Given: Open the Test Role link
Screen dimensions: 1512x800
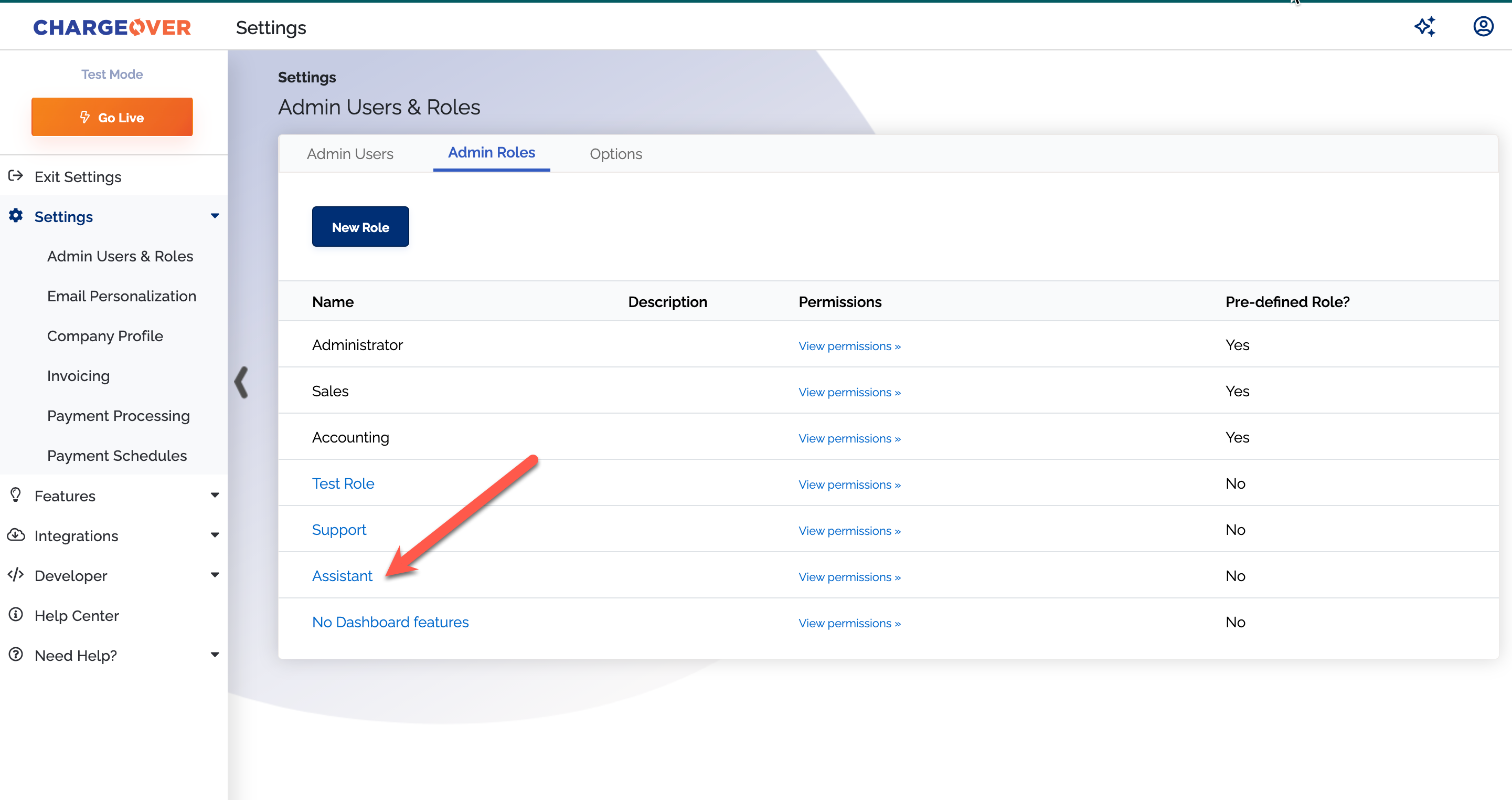Looking at the screenshot, I should click(343, 483).
